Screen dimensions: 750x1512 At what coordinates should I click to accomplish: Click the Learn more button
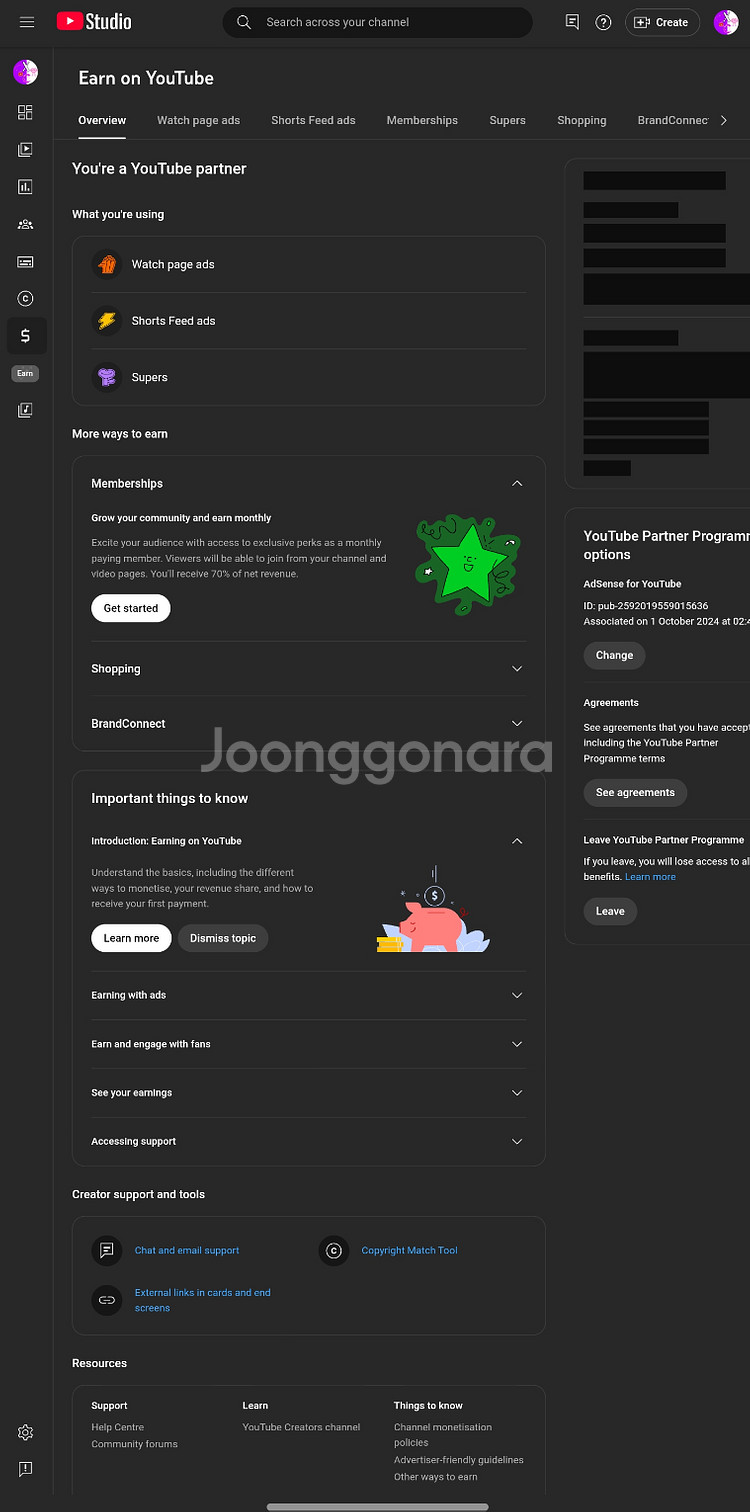pyautogui.click(x=131, y=938)
